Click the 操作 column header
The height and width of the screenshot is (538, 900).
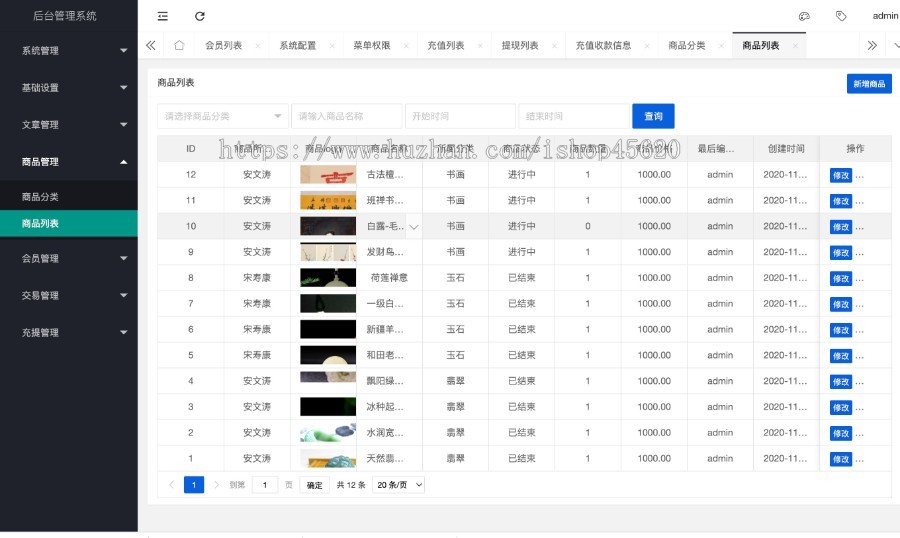855,149
